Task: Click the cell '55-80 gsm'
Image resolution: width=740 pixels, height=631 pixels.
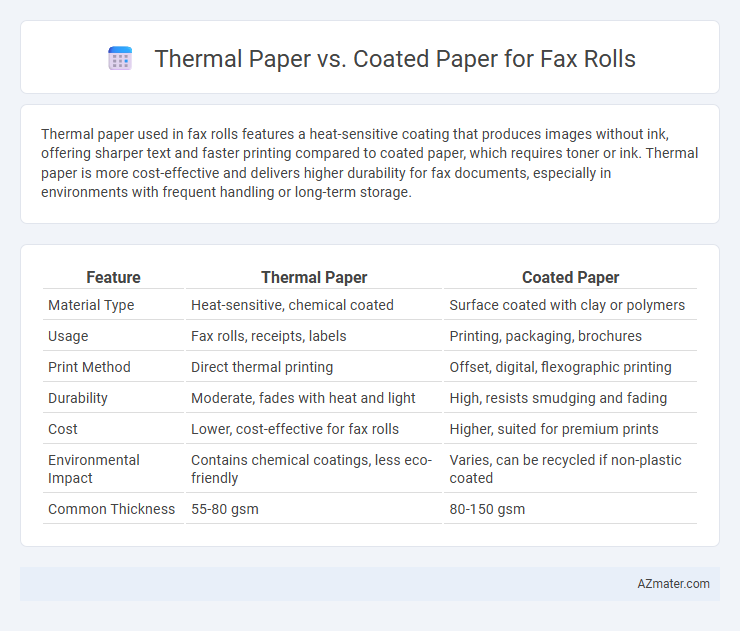Action: pyautogui.click(x=225, y=509)
